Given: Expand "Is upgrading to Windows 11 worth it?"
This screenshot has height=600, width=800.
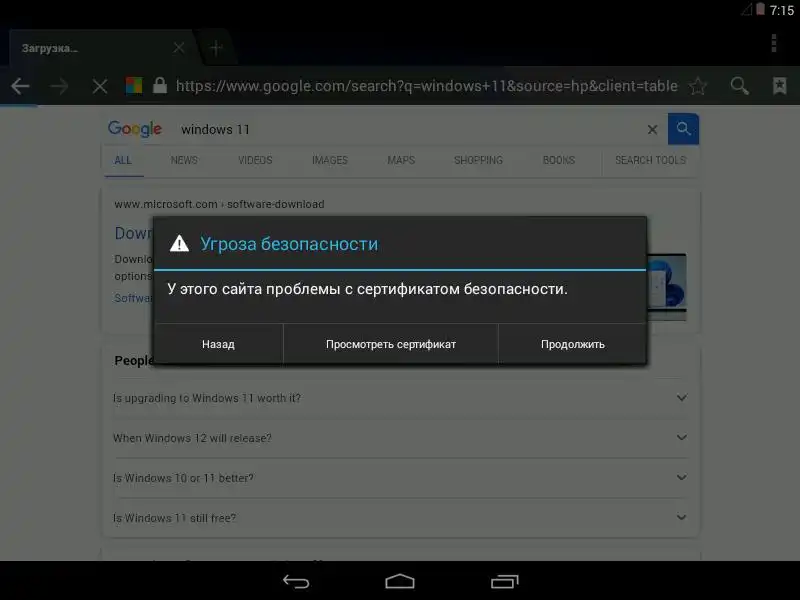Looking at the screenshot, I should [400, 398].
